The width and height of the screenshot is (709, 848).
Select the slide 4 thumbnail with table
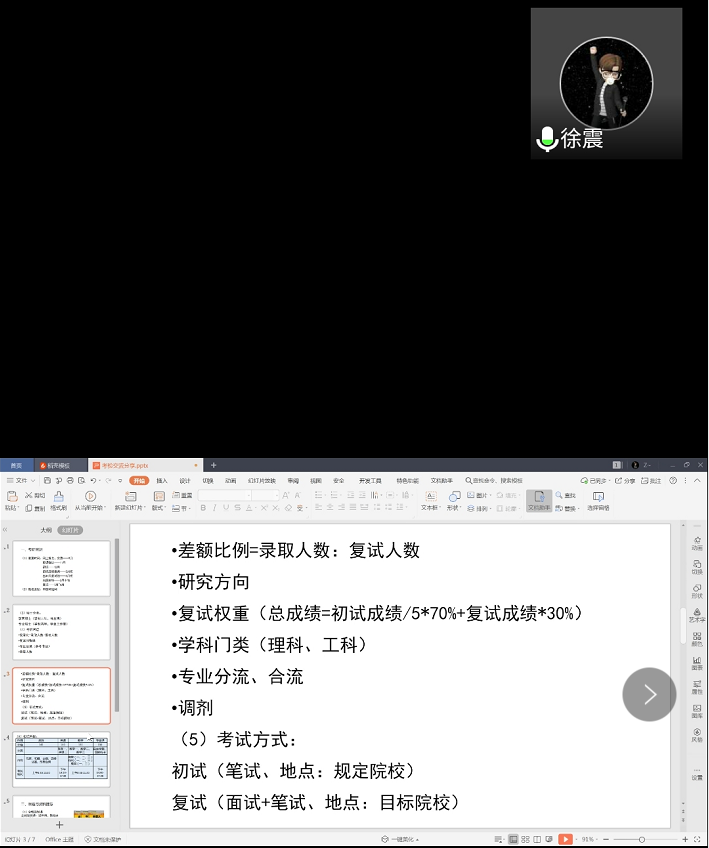(62, 759)
